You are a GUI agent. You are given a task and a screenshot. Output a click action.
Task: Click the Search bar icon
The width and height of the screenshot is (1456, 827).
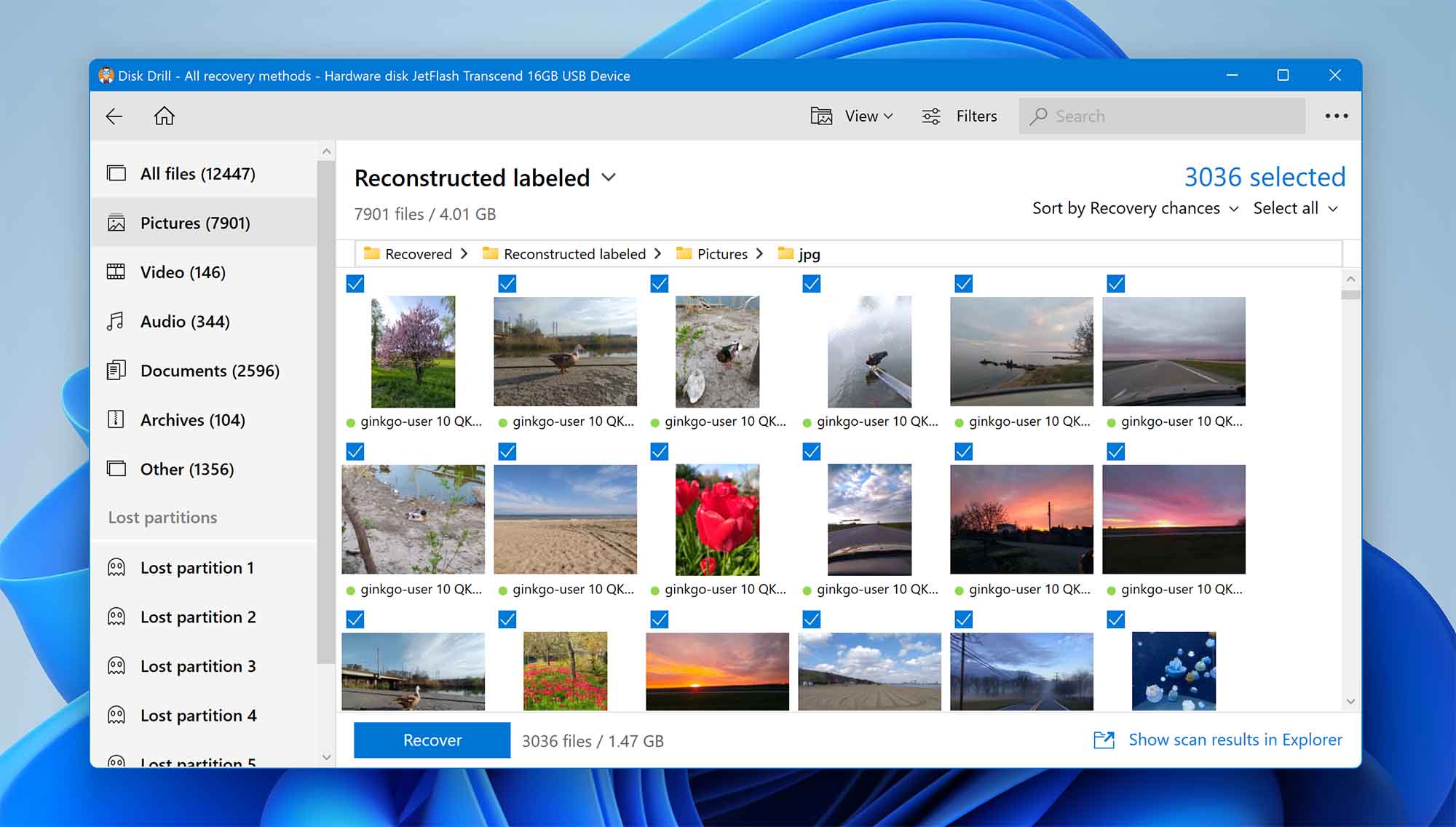click(1039, 116)
